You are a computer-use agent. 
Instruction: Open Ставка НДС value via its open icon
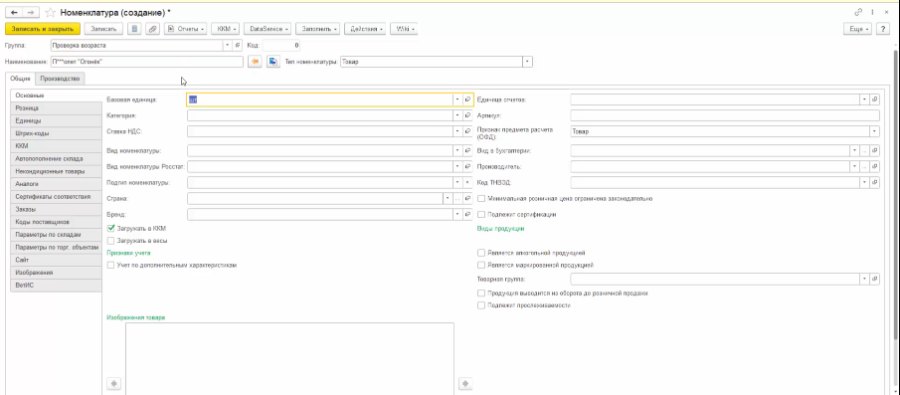click(x=468, y=131)
